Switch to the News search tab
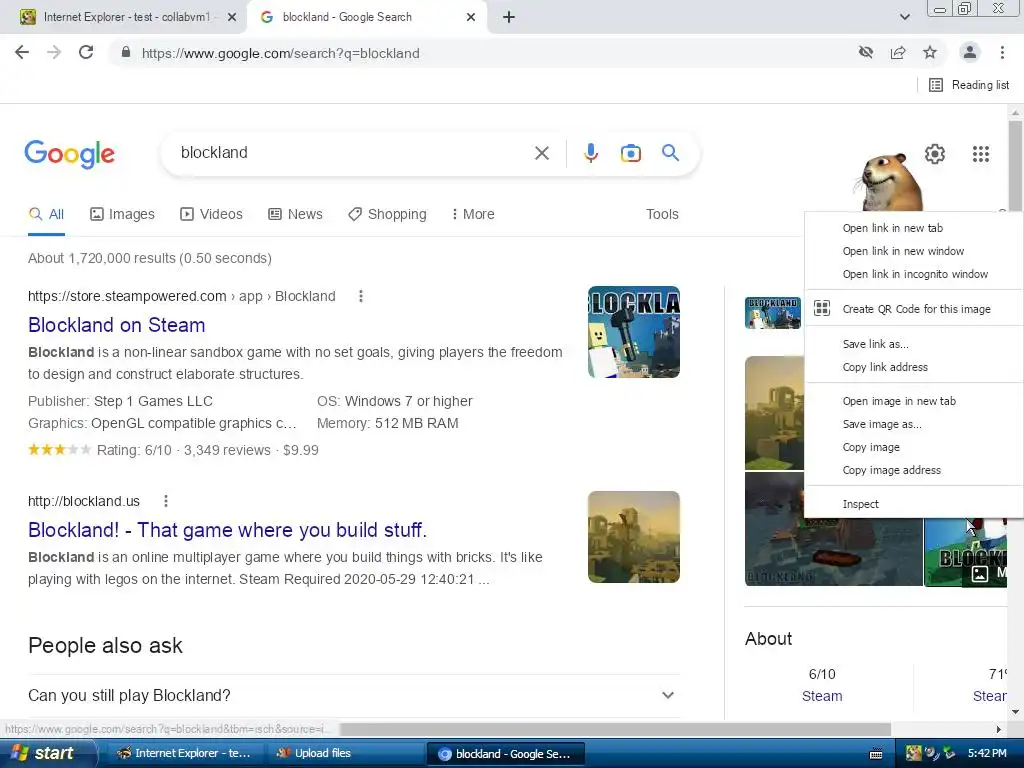 coord(295,214)
